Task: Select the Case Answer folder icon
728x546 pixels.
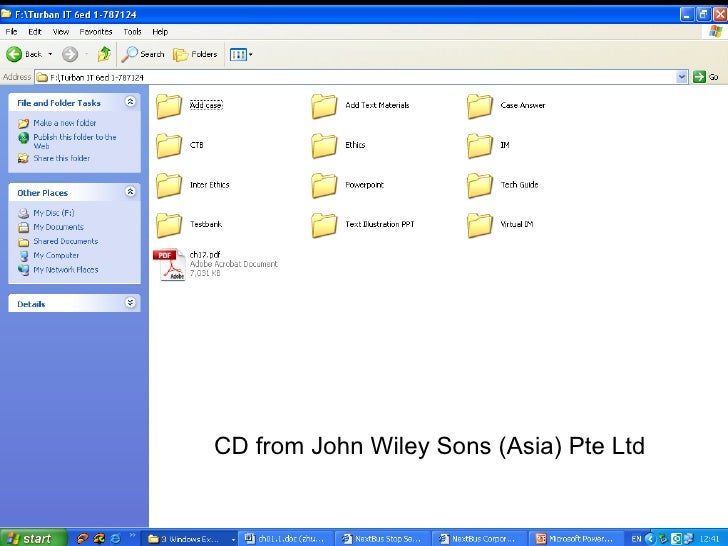Action: pyautogui.click(x=480, y=106)
